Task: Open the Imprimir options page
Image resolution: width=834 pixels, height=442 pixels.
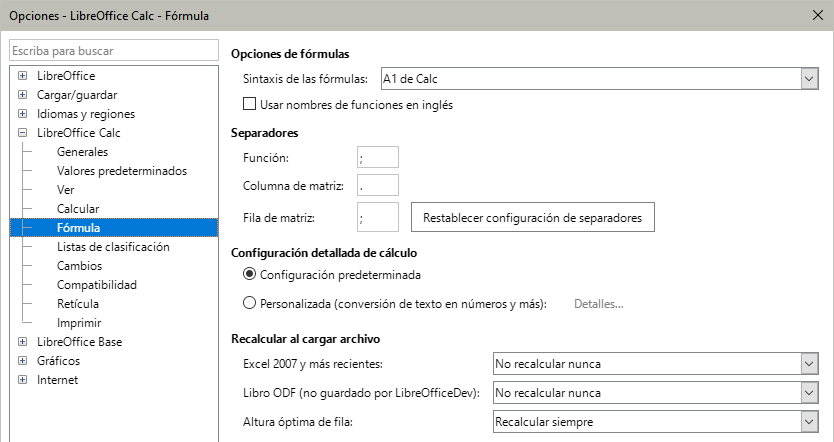Action: click(x=79, y=323)
